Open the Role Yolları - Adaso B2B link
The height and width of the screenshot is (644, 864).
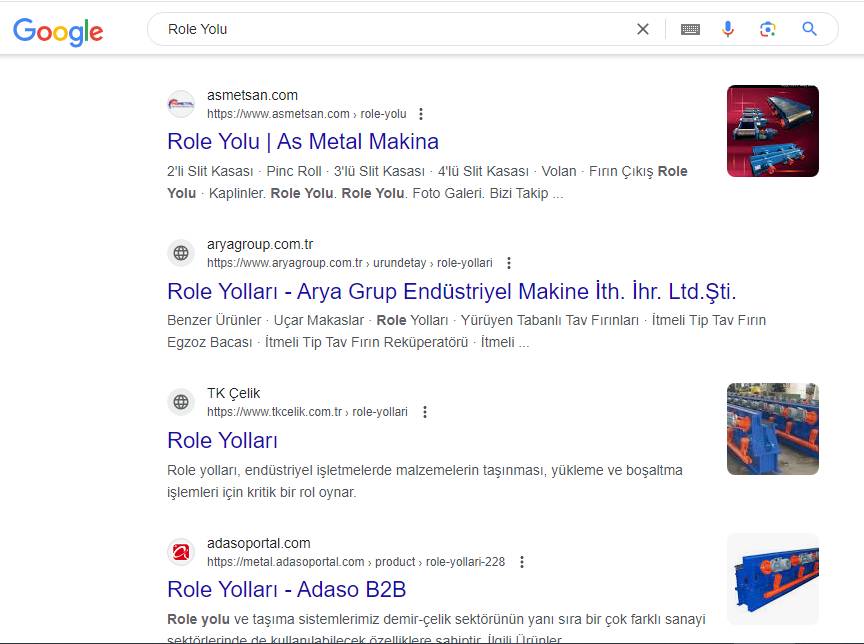[x=286, y=589]
